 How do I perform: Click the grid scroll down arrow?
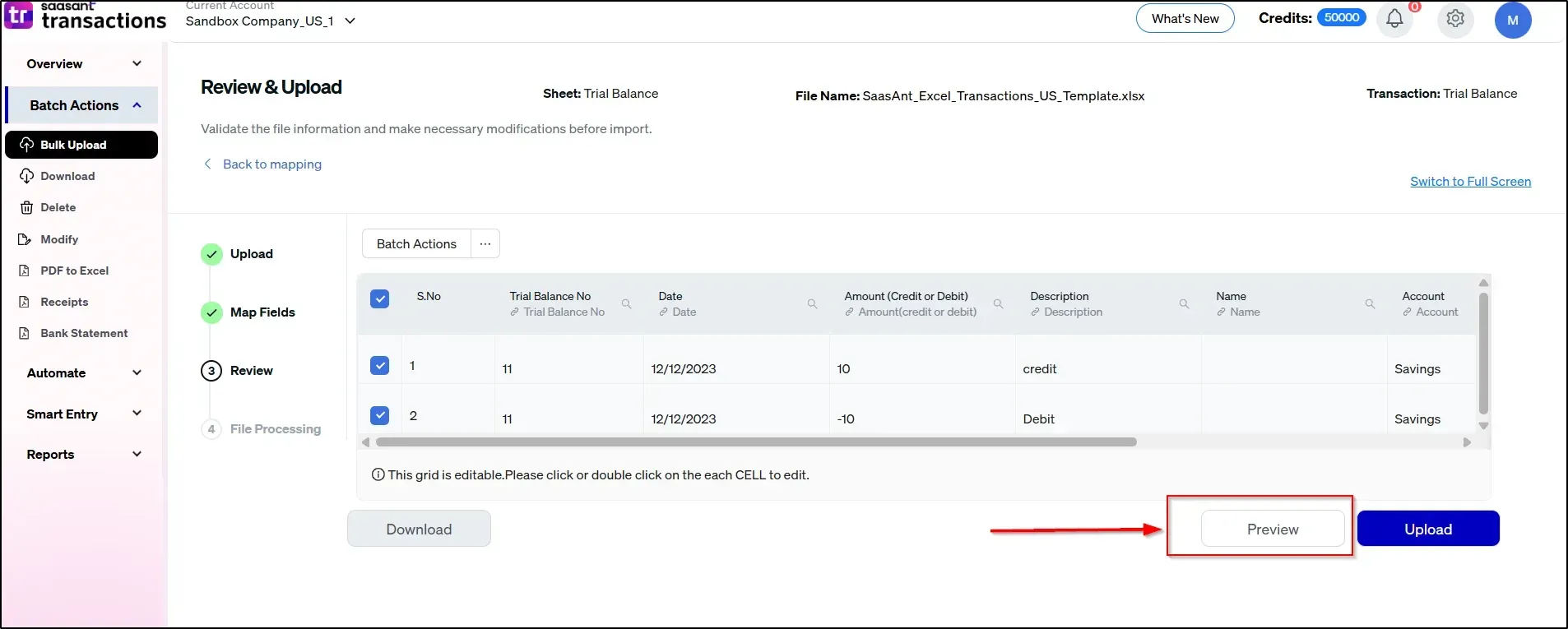coord(1483,426)
